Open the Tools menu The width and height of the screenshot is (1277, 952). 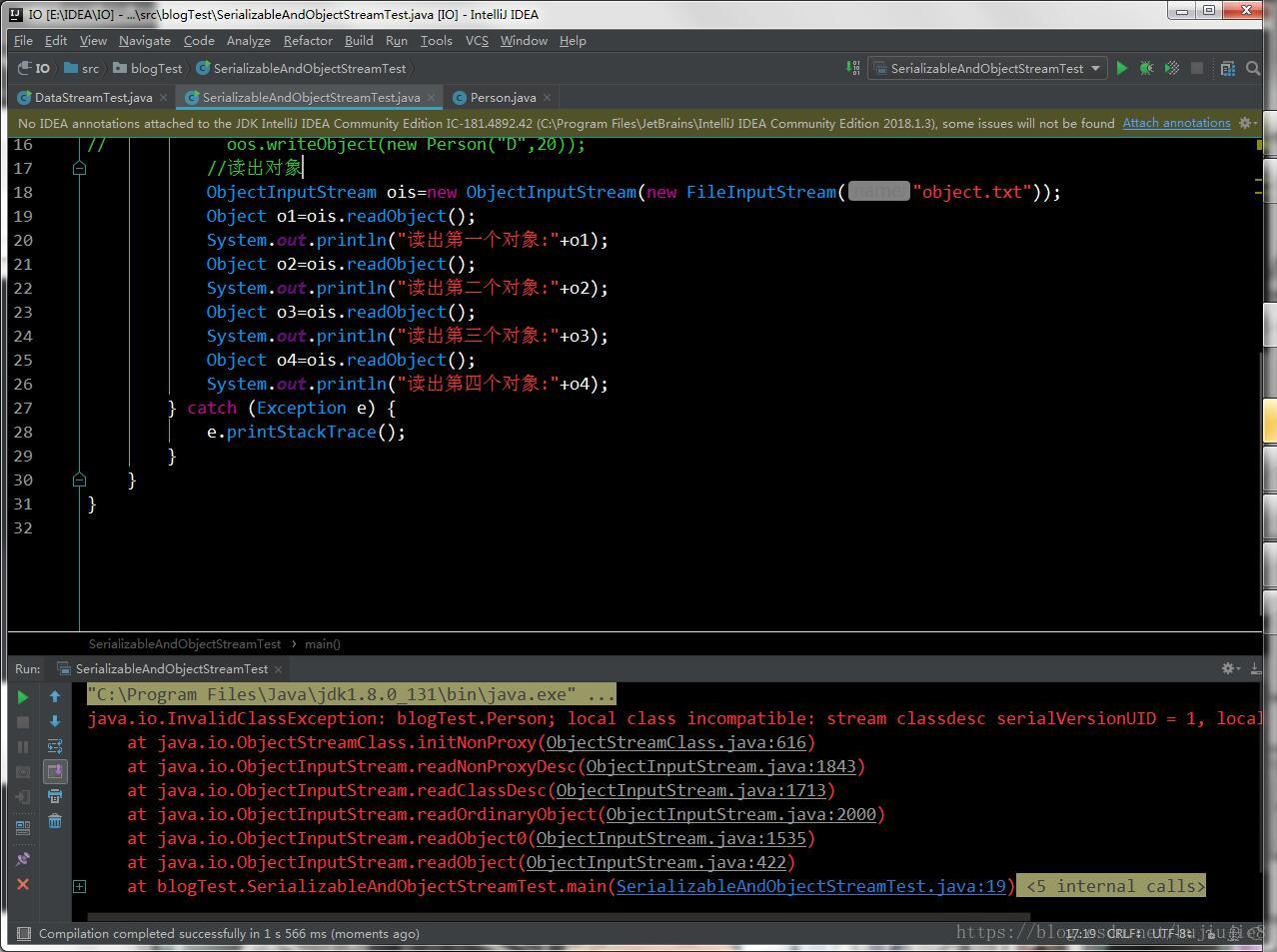(437, 40)
